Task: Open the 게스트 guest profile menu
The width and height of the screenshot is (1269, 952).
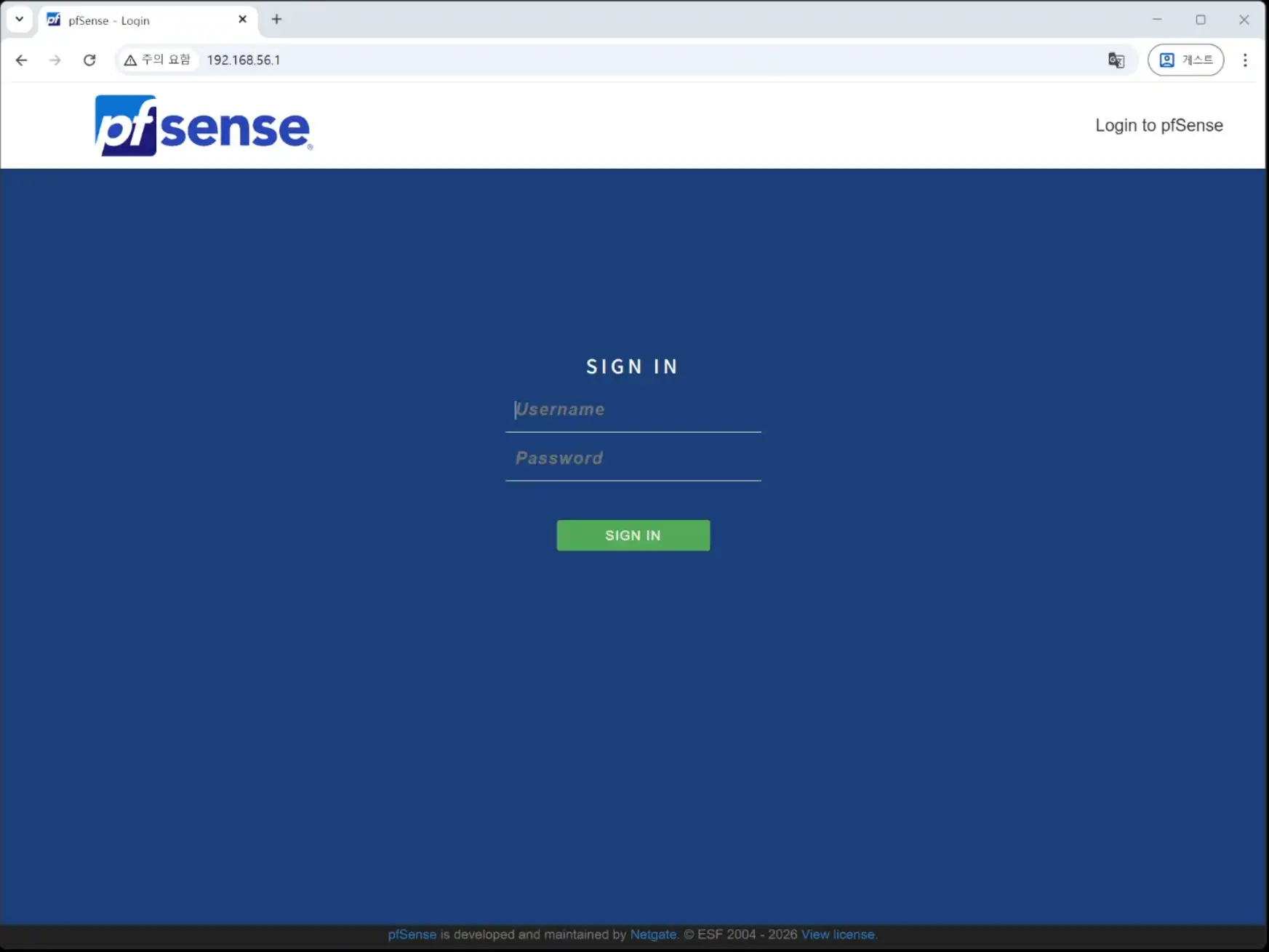Action: [x=1185, y=60]
